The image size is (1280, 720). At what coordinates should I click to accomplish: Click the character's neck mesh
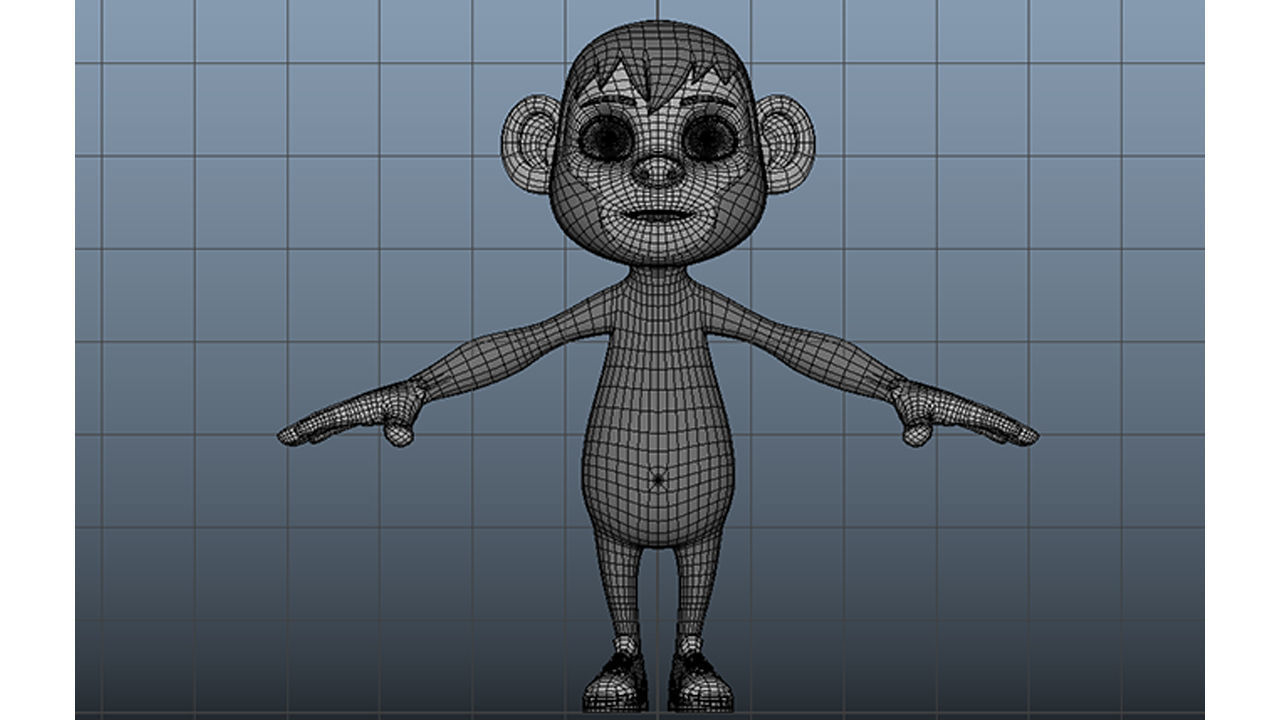[658, 275]
